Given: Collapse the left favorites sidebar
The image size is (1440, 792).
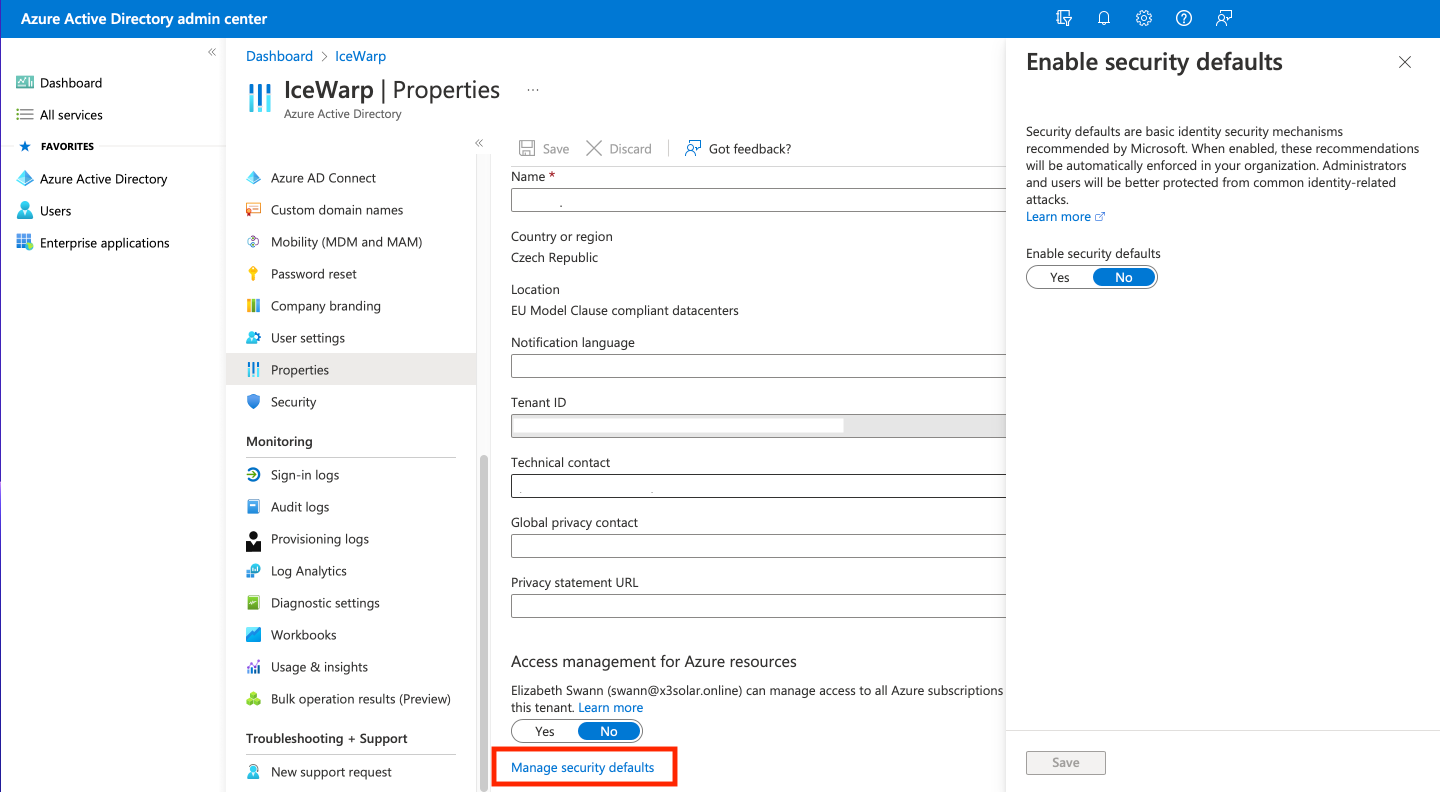Looking at the screenshot, I should click(212, 52).
